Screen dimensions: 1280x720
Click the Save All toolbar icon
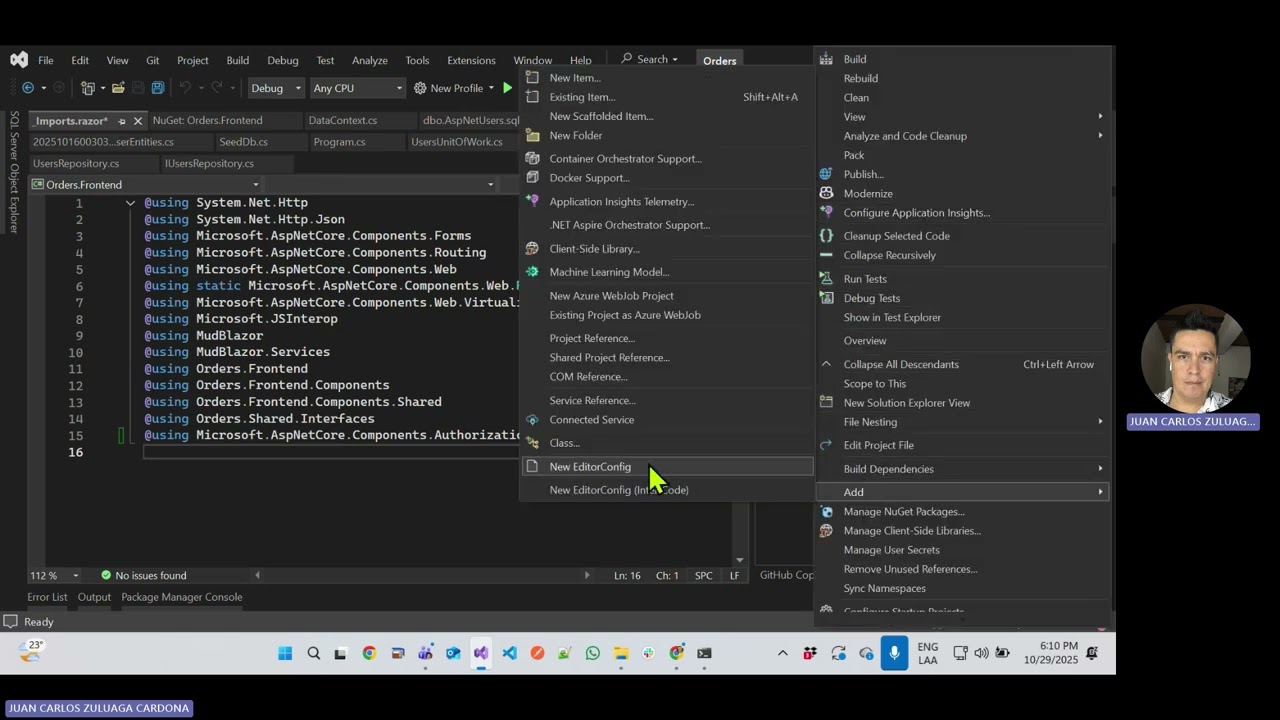coord(157,88)
